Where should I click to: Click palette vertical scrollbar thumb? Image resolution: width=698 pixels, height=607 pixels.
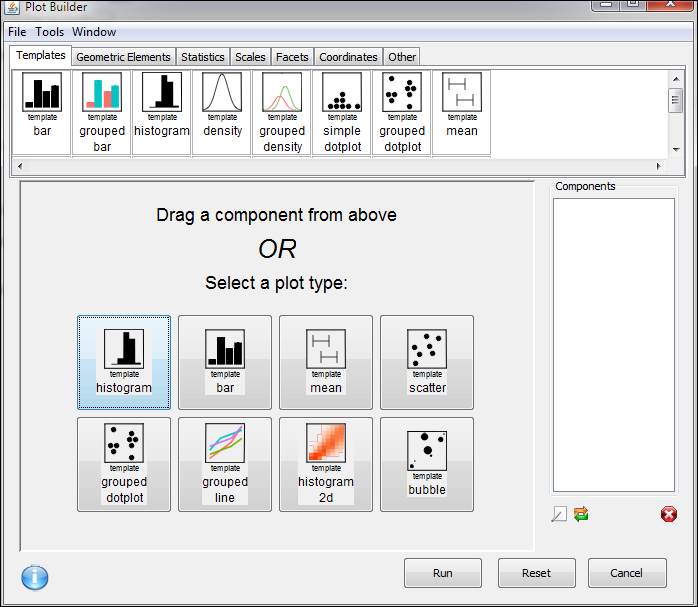click(676, 100)
